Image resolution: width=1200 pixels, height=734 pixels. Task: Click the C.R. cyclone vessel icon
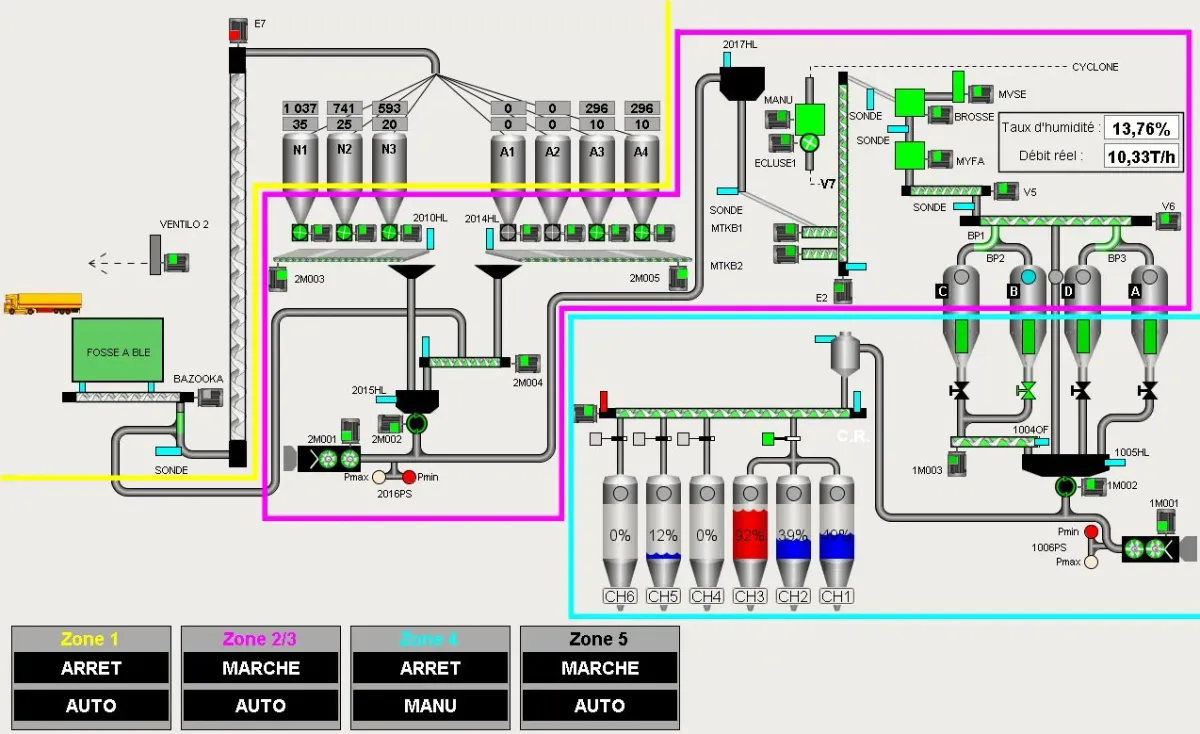click(846, 356)
